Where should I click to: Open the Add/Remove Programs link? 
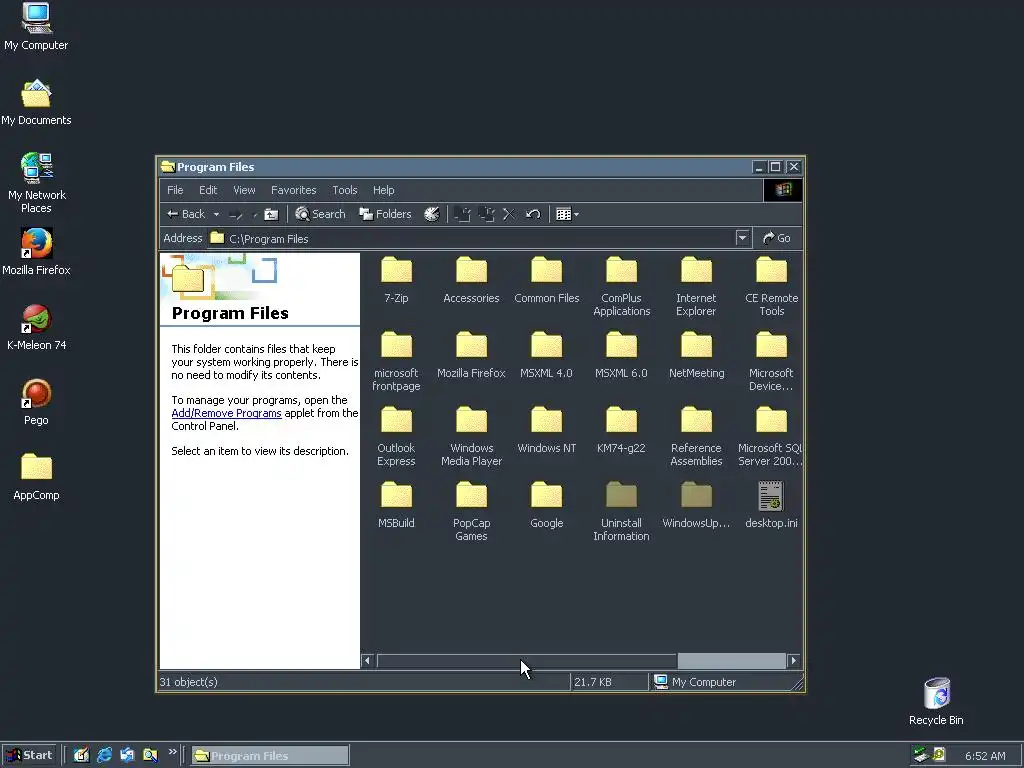point(226,413)
